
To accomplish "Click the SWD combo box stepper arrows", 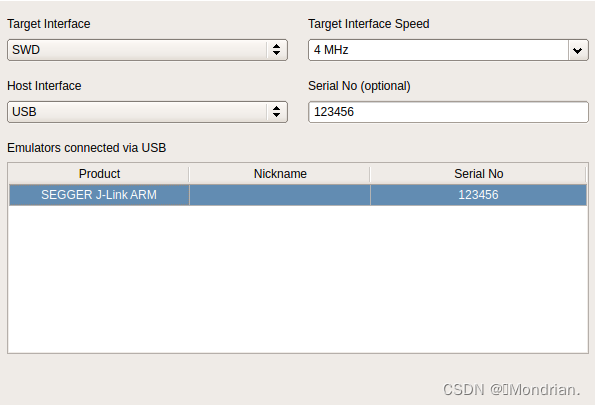I will click(277, 50).
